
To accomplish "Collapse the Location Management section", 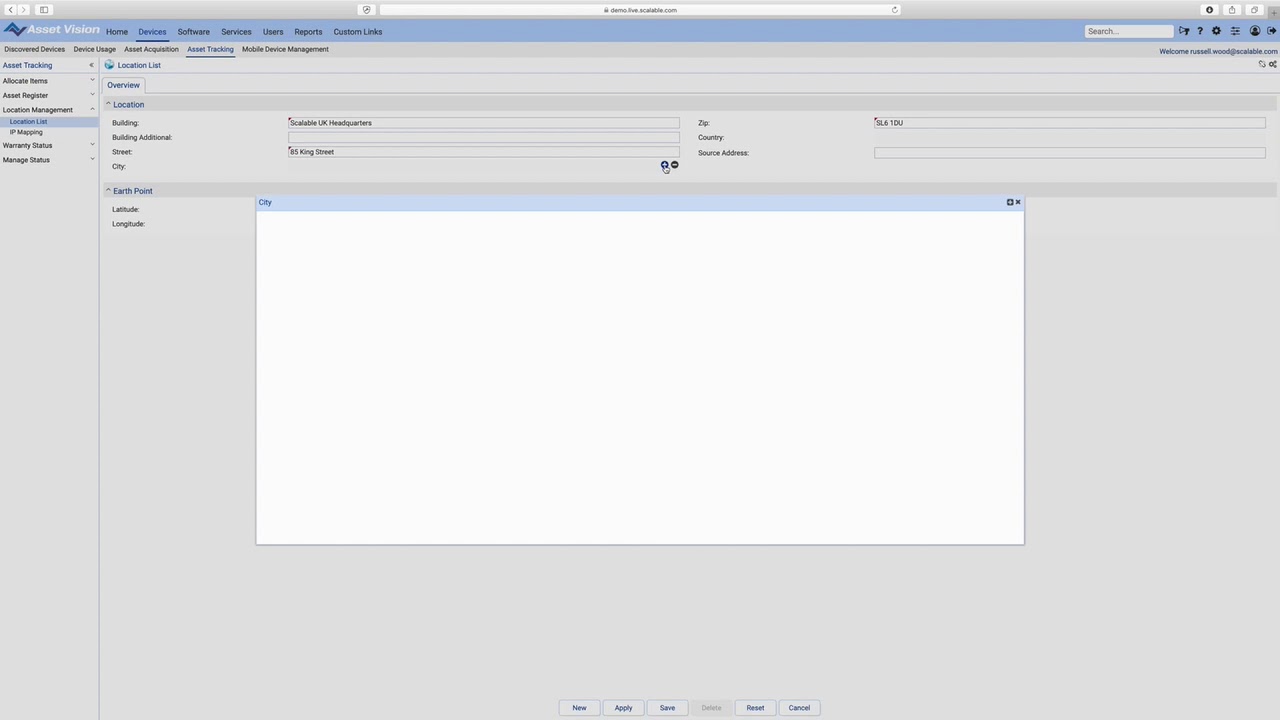I will pos(92,110).
